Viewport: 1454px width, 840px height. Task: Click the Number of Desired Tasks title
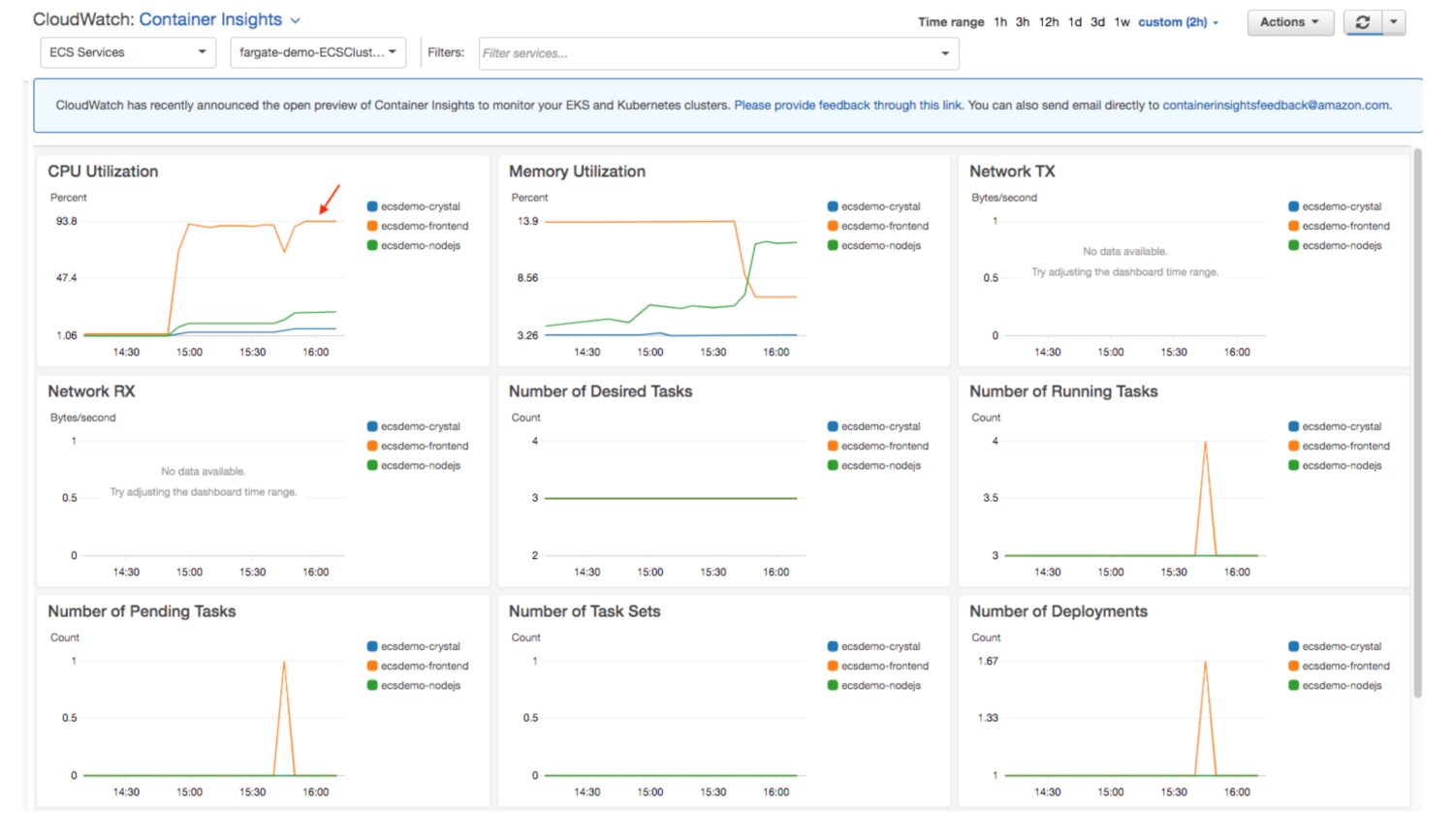tap(600, 391)
